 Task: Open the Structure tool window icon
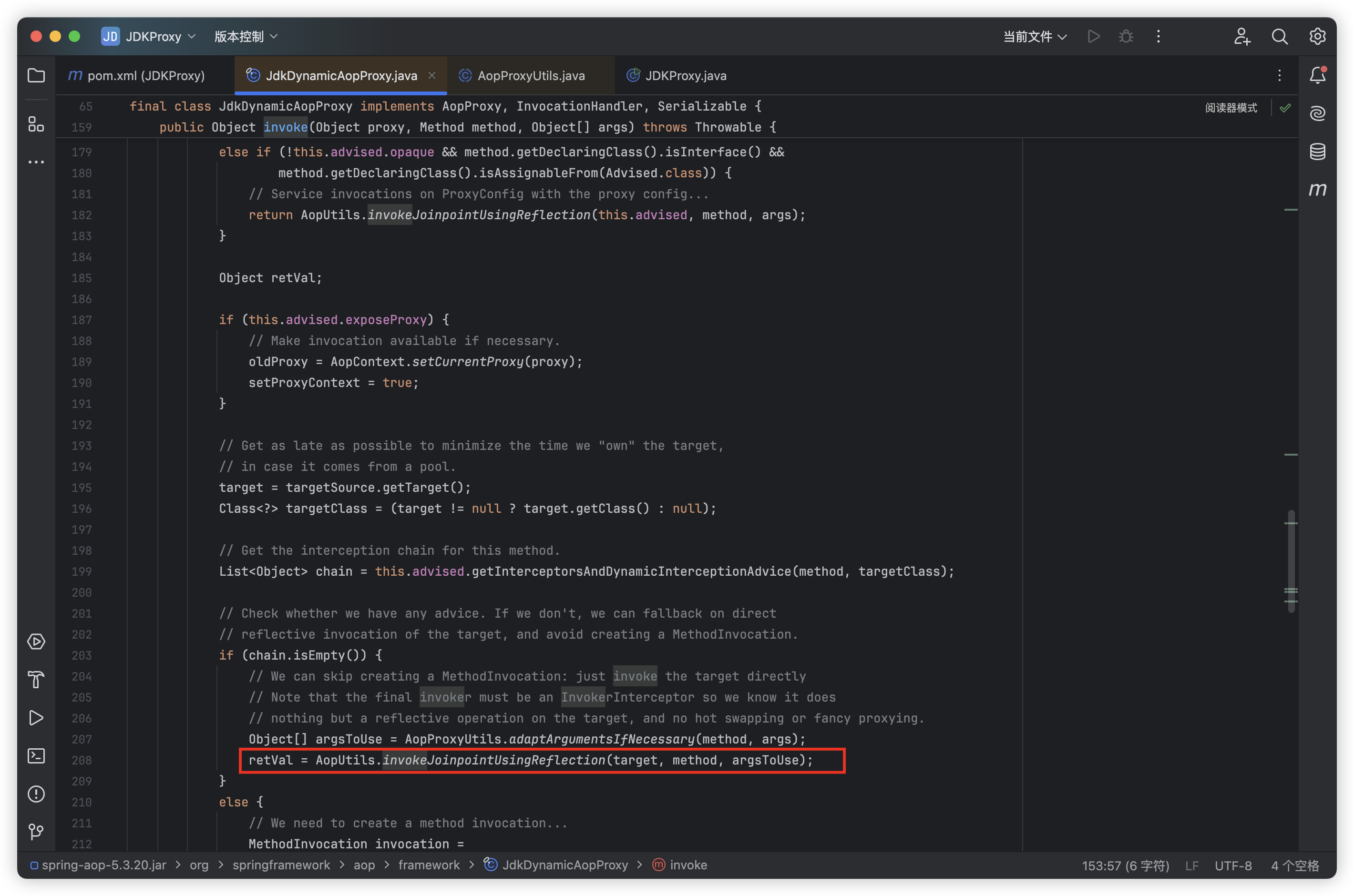(x=36, y=124)
